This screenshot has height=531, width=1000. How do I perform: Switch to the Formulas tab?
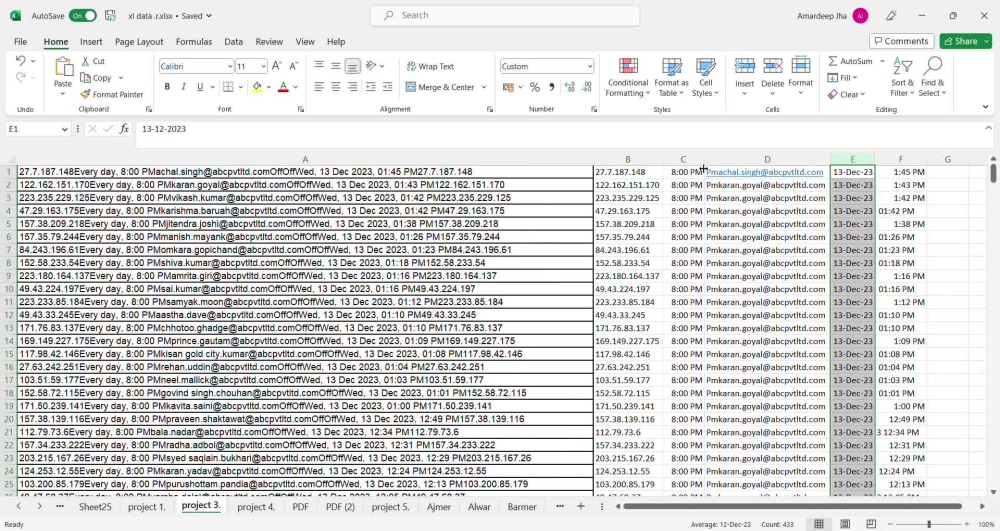[x=194, y=41]
